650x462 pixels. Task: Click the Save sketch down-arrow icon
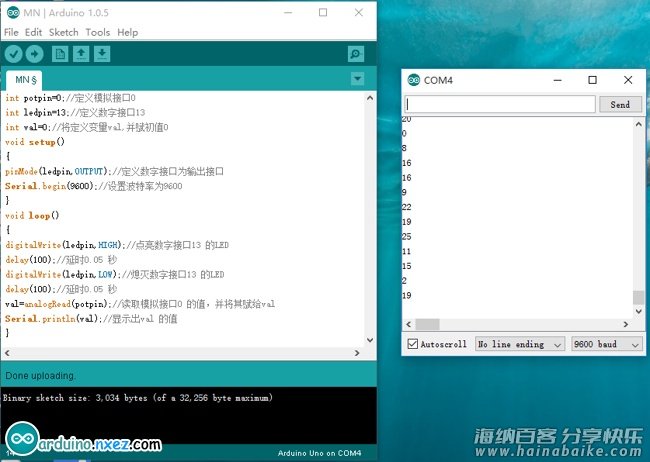tap(102, 54)
